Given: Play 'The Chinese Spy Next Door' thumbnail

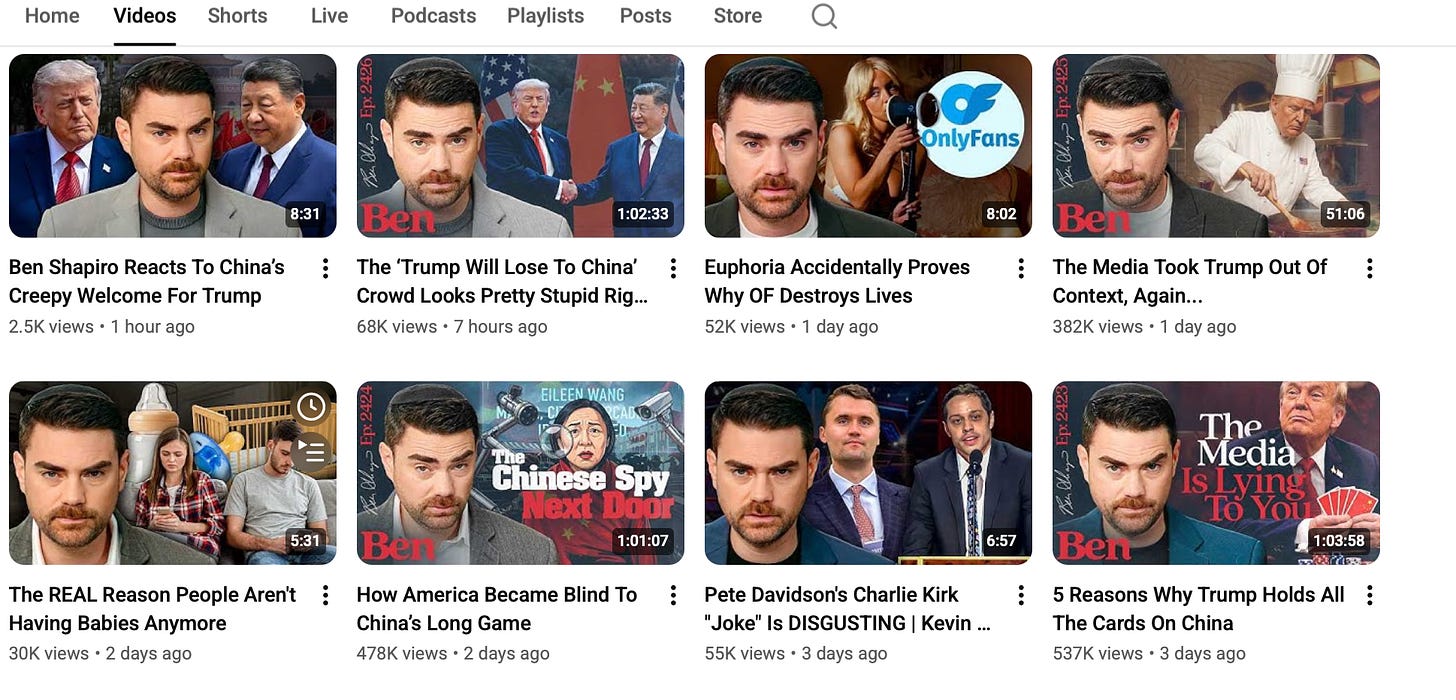Looking at the screenshot, I should click(x=520, y=473).
